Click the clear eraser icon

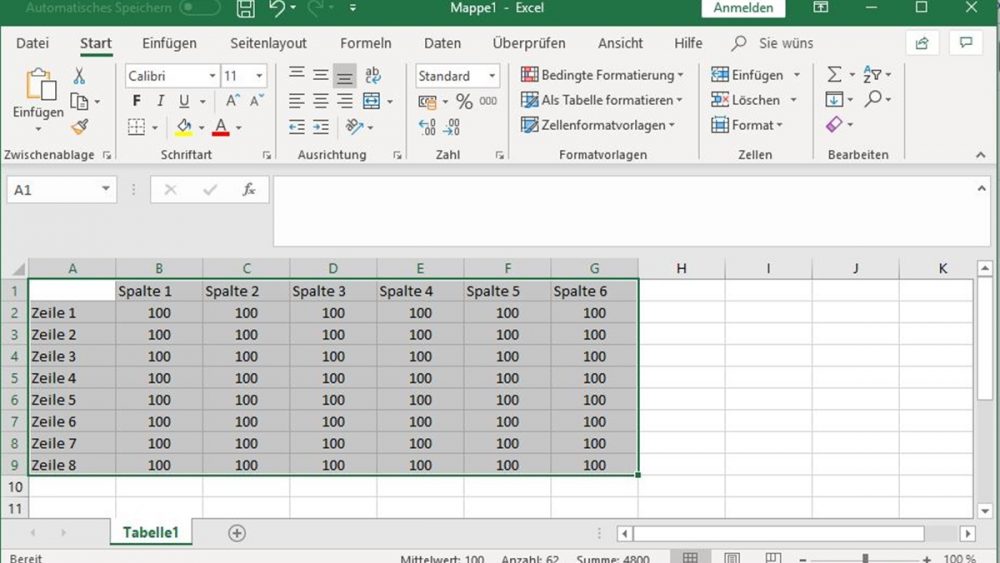tap(834, 124)
